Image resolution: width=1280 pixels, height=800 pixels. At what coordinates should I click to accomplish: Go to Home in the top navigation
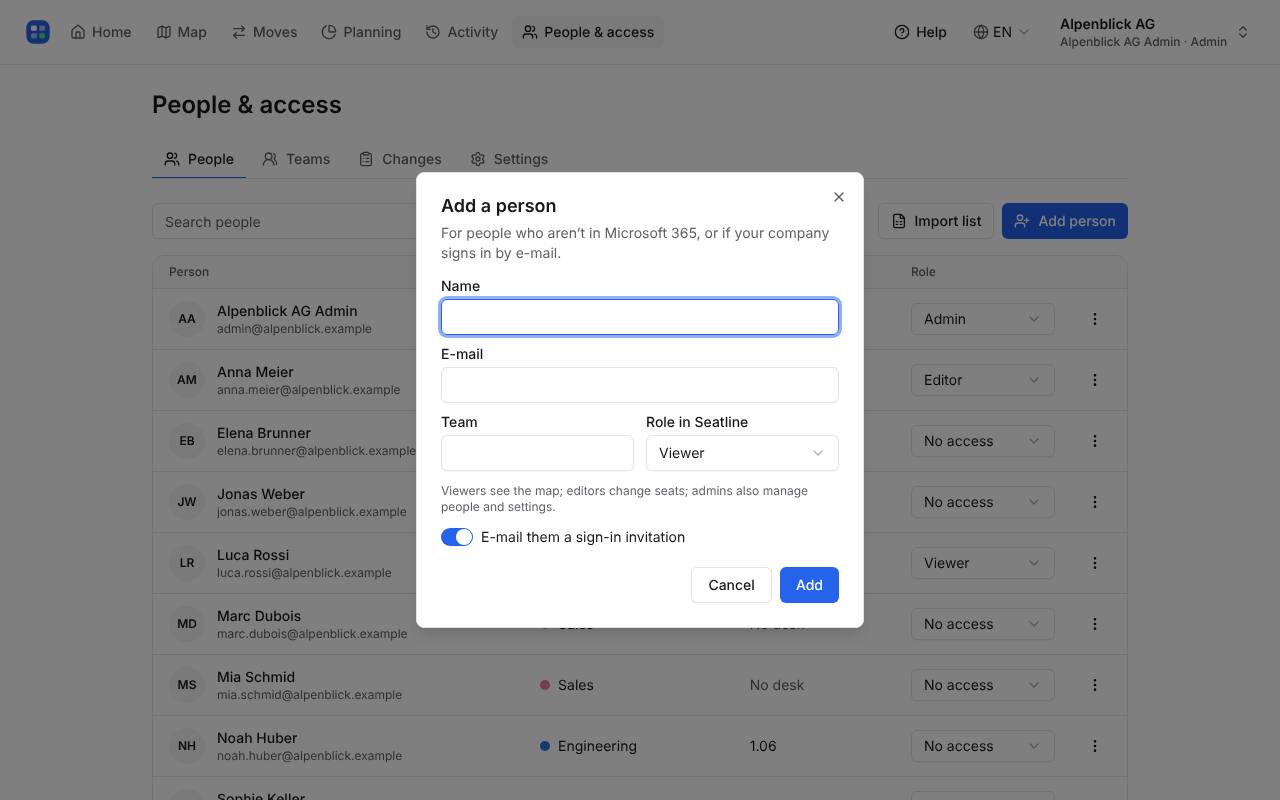coord(101,32)
